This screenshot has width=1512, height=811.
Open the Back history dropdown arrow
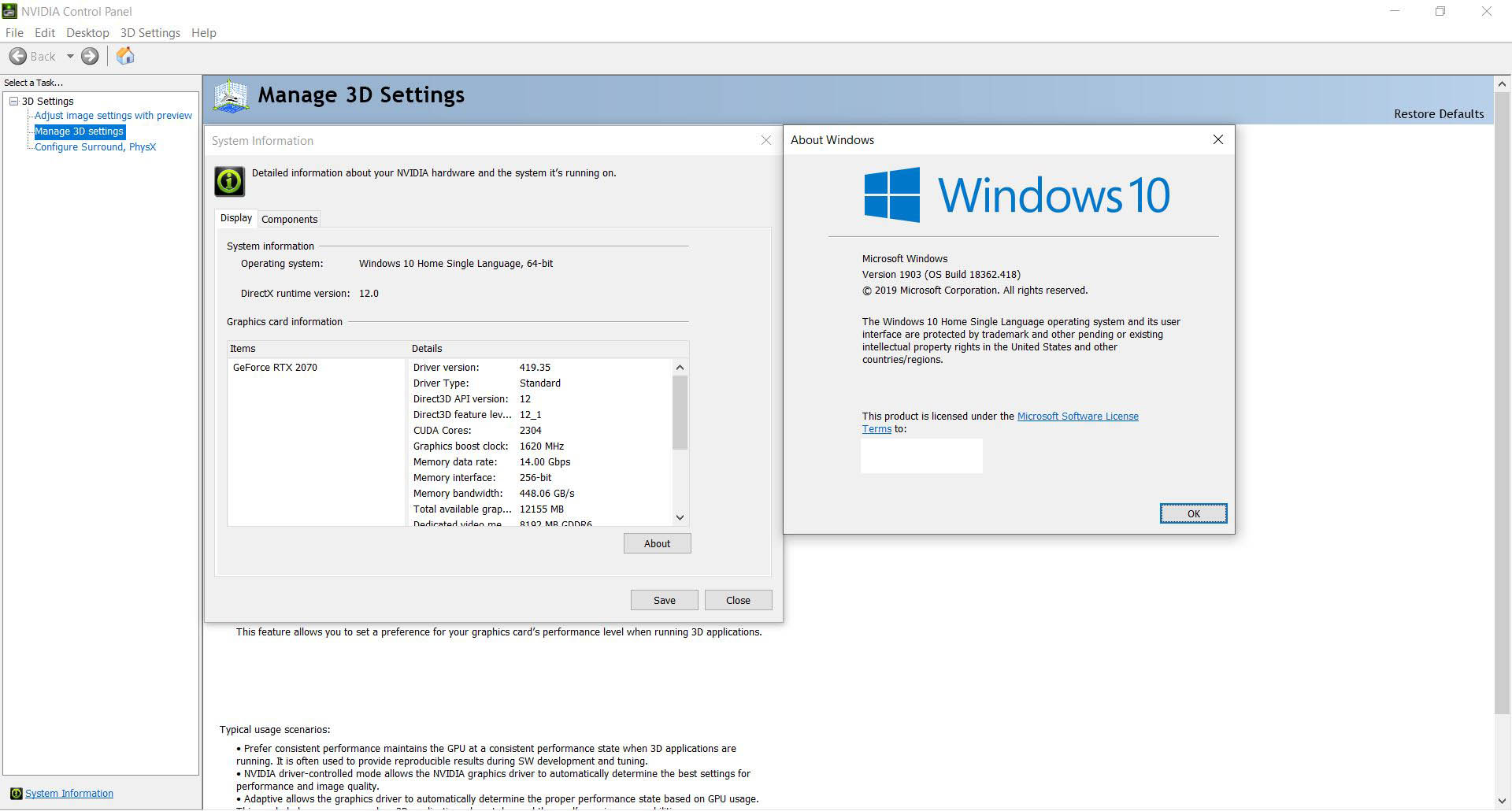[x=70, y=56]
